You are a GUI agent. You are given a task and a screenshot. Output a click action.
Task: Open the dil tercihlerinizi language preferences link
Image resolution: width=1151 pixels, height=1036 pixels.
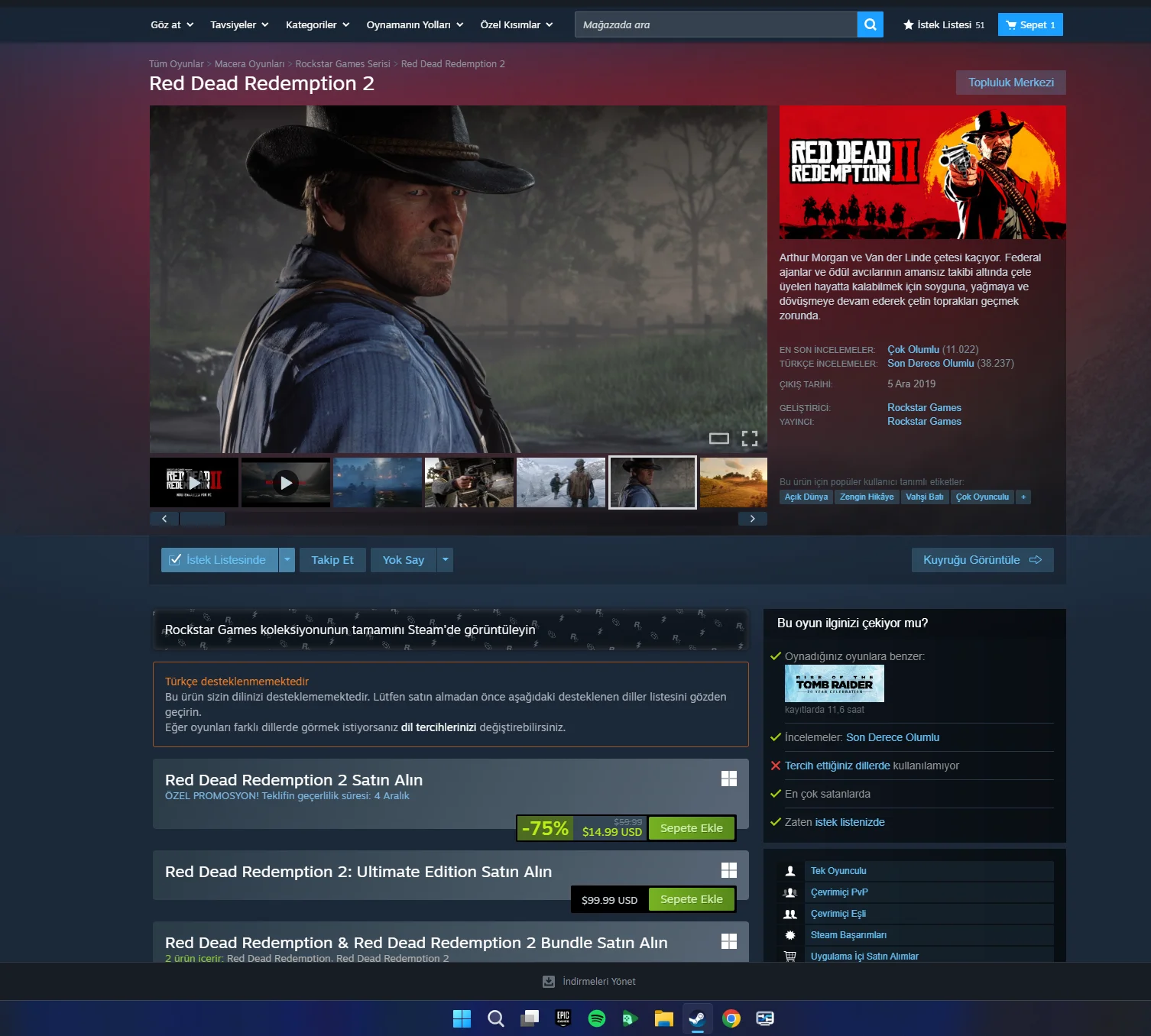pyautogui.click(x=439, y=727)
